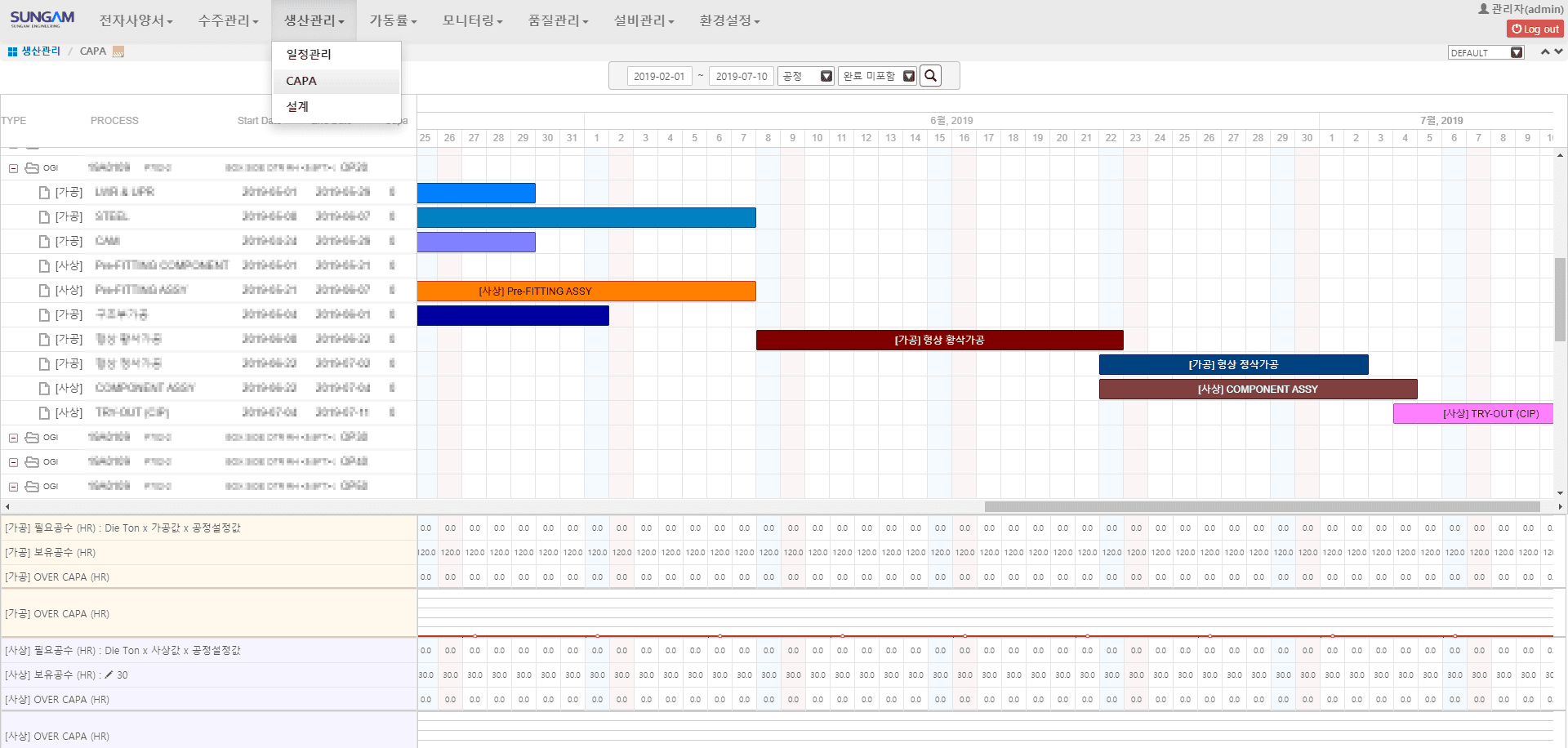Click the user icon beside 관리자(admin)

pyautogui.click(x=1484, y=9)
